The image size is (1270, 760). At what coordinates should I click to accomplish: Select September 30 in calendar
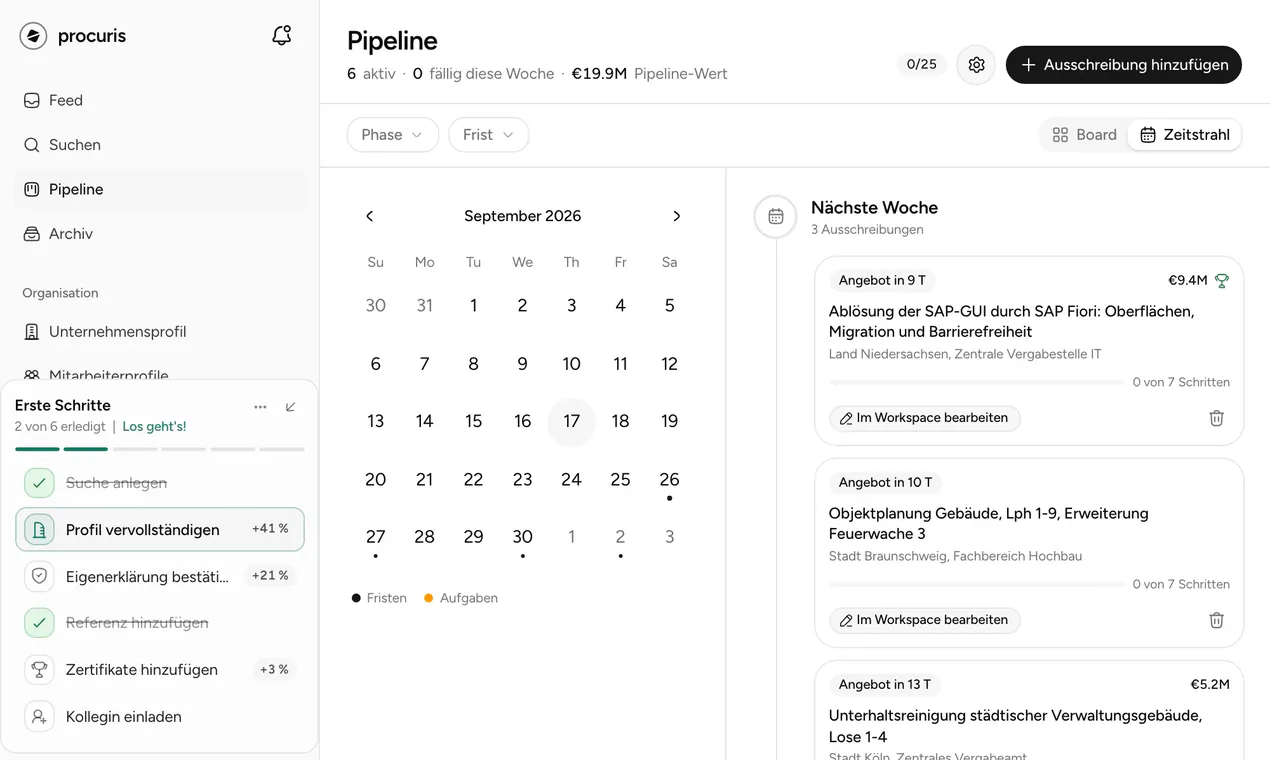(522, 538)
